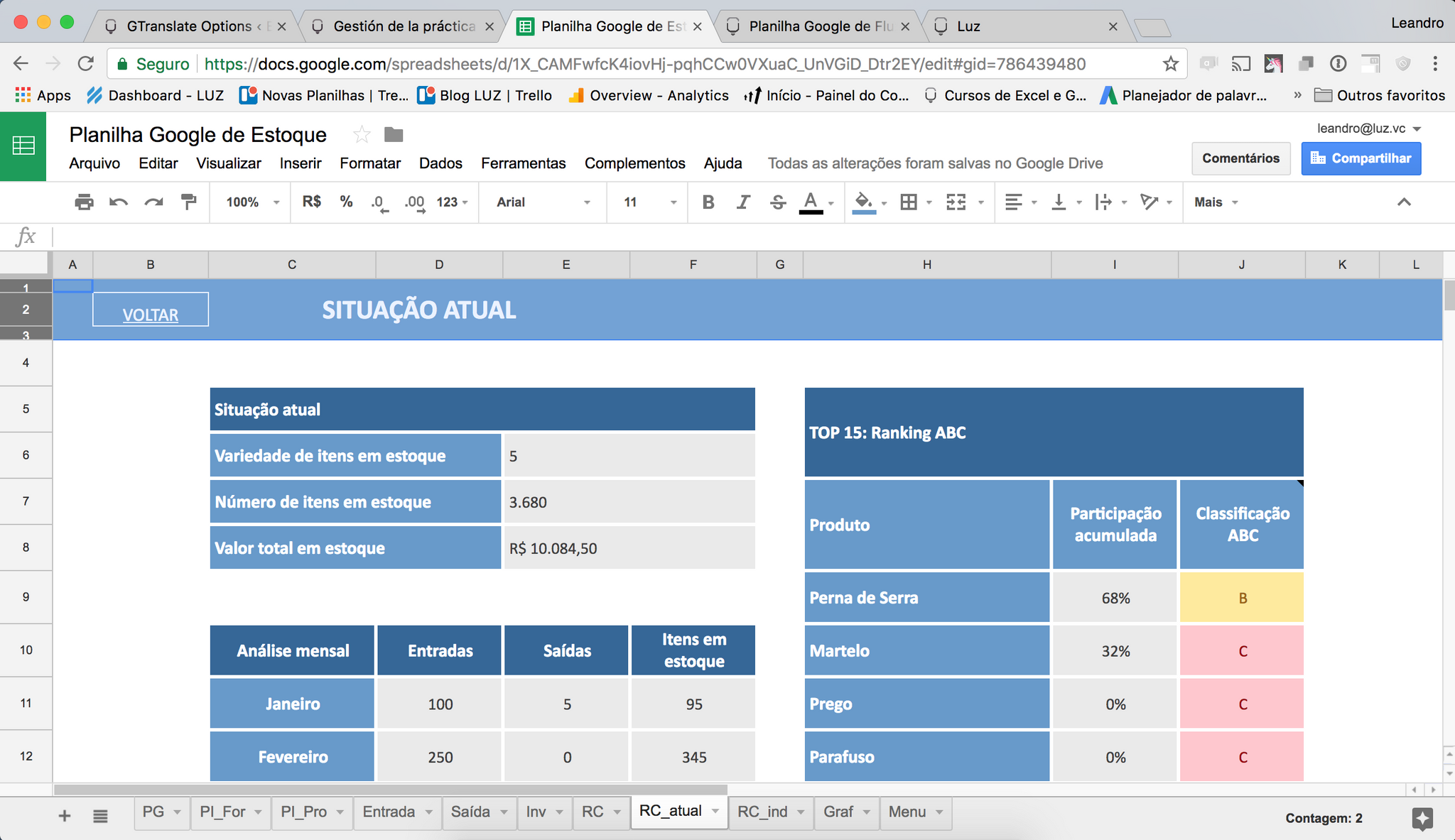Open text rotation options

coord(1149,202)
